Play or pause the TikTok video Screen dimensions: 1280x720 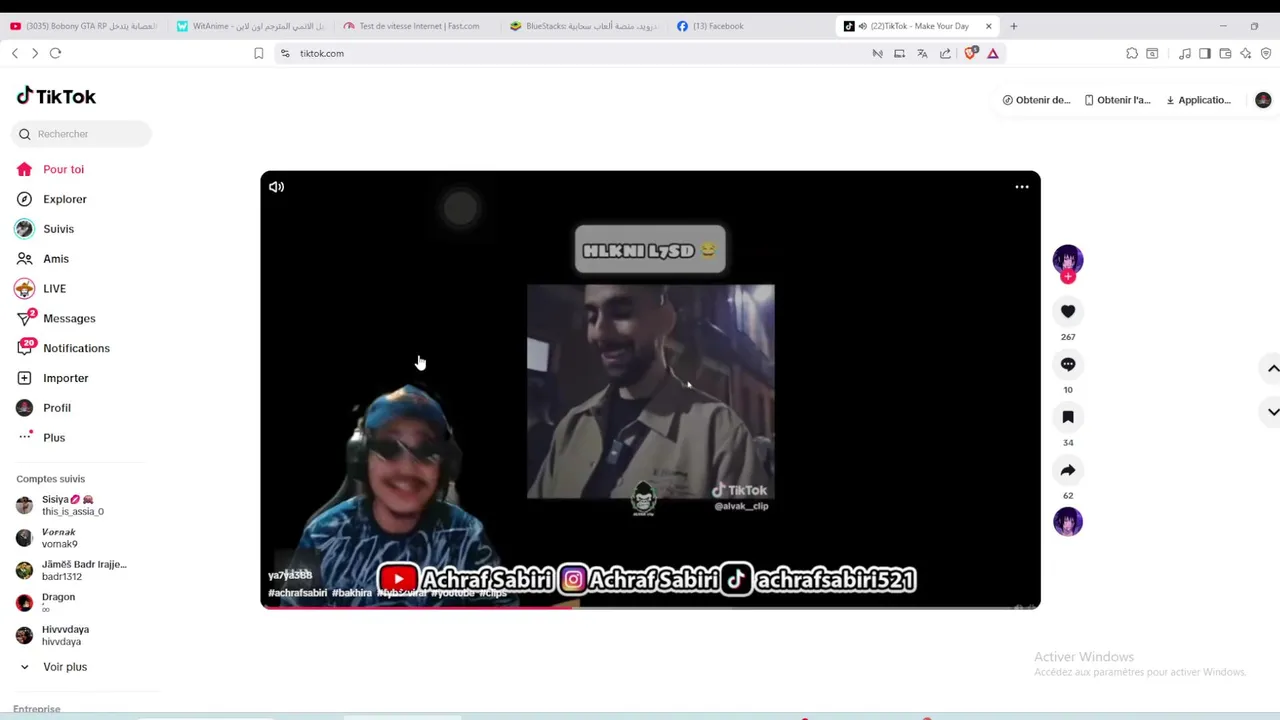click(650, 390)
